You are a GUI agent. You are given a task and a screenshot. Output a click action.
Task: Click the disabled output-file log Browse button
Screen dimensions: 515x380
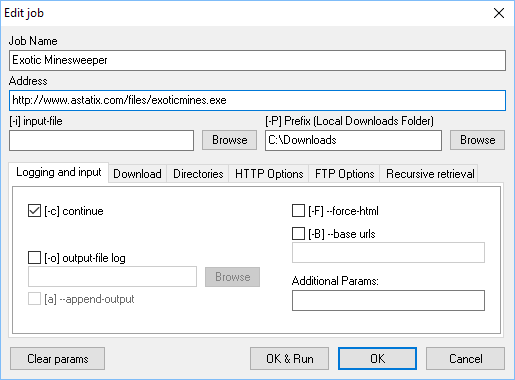[x=232, y=277]
